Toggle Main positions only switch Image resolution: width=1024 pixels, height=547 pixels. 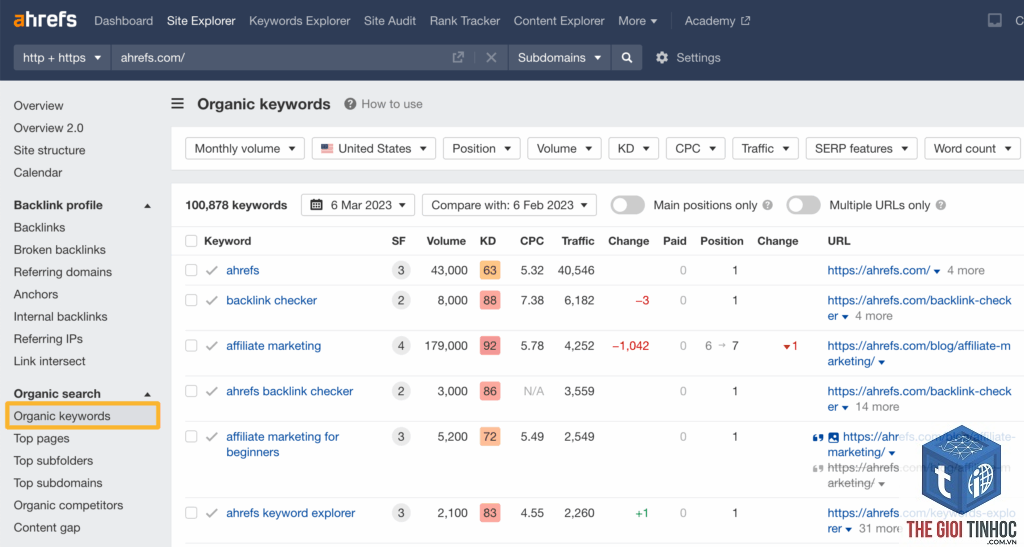[628, 205]
